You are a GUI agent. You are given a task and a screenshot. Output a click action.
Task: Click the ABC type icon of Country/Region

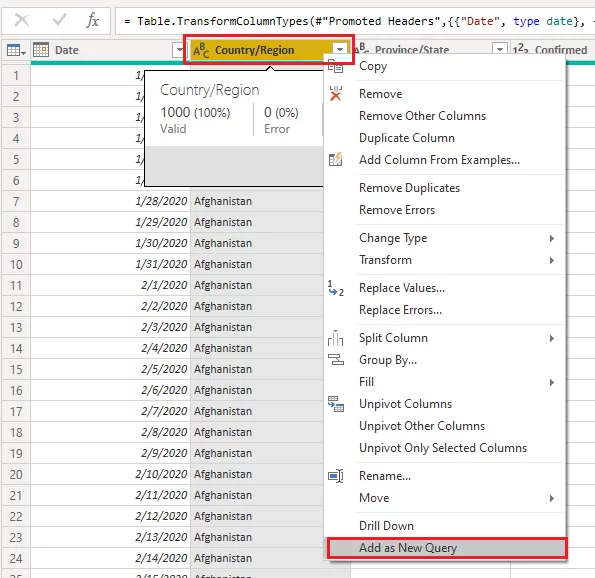201,50
